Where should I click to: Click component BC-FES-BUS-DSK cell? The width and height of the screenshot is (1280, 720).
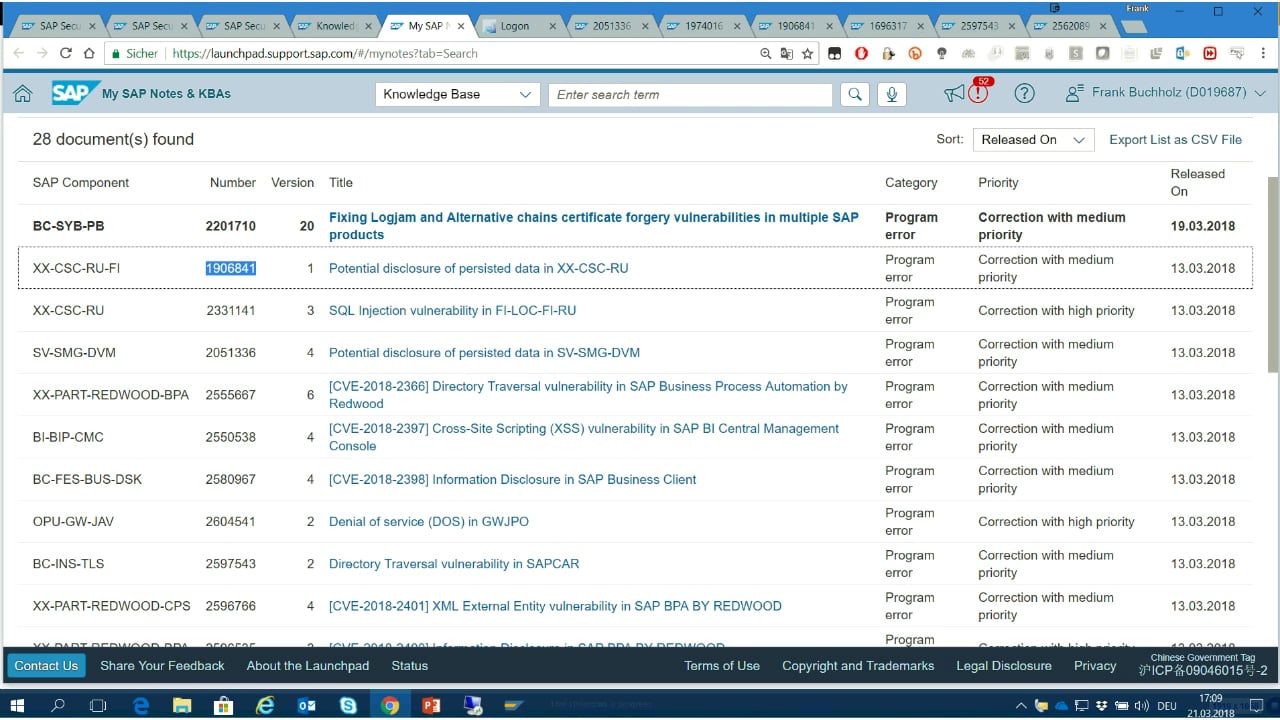point(87,480)
